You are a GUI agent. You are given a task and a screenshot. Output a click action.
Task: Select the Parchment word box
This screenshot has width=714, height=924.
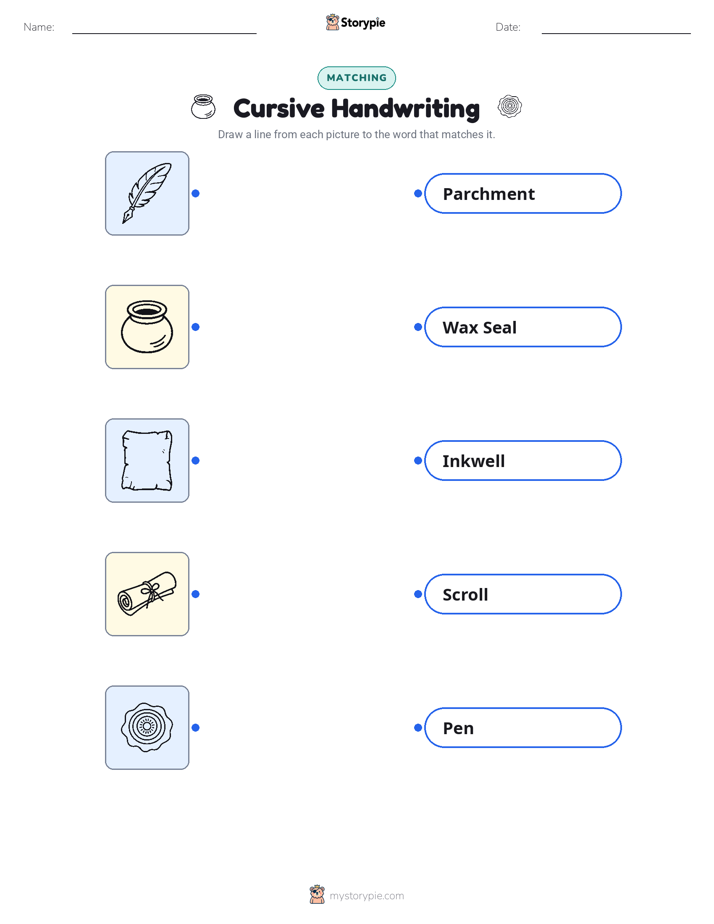(x=523, y=193)
